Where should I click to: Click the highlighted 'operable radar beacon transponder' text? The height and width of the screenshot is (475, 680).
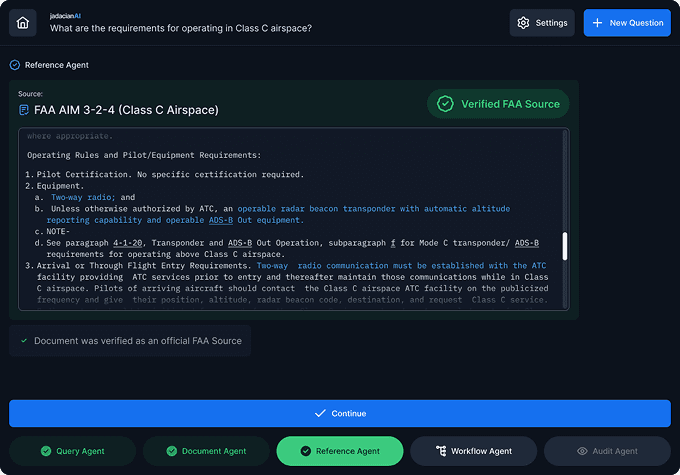(x=316, y=209)
